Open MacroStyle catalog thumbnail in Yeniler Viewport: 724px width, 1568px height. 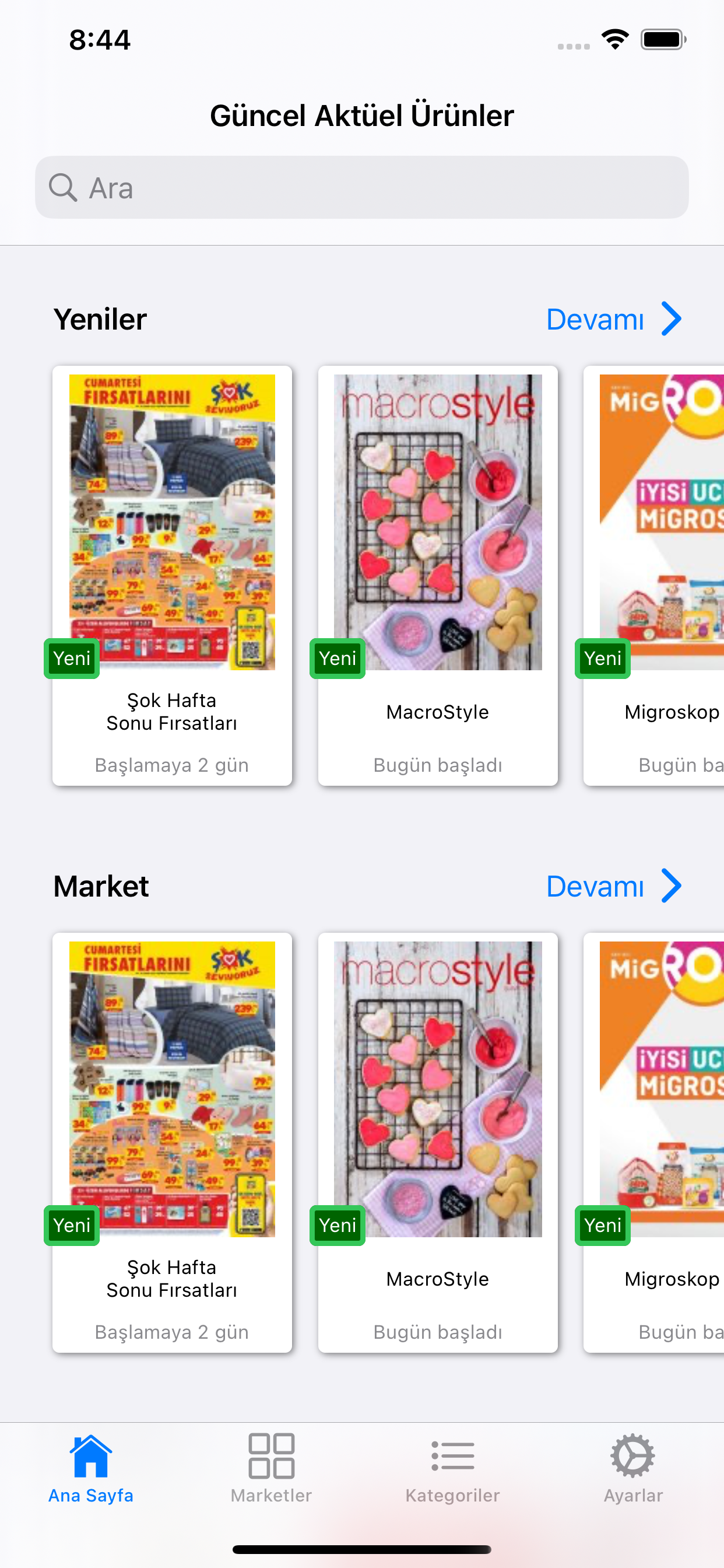coord(438,522)
